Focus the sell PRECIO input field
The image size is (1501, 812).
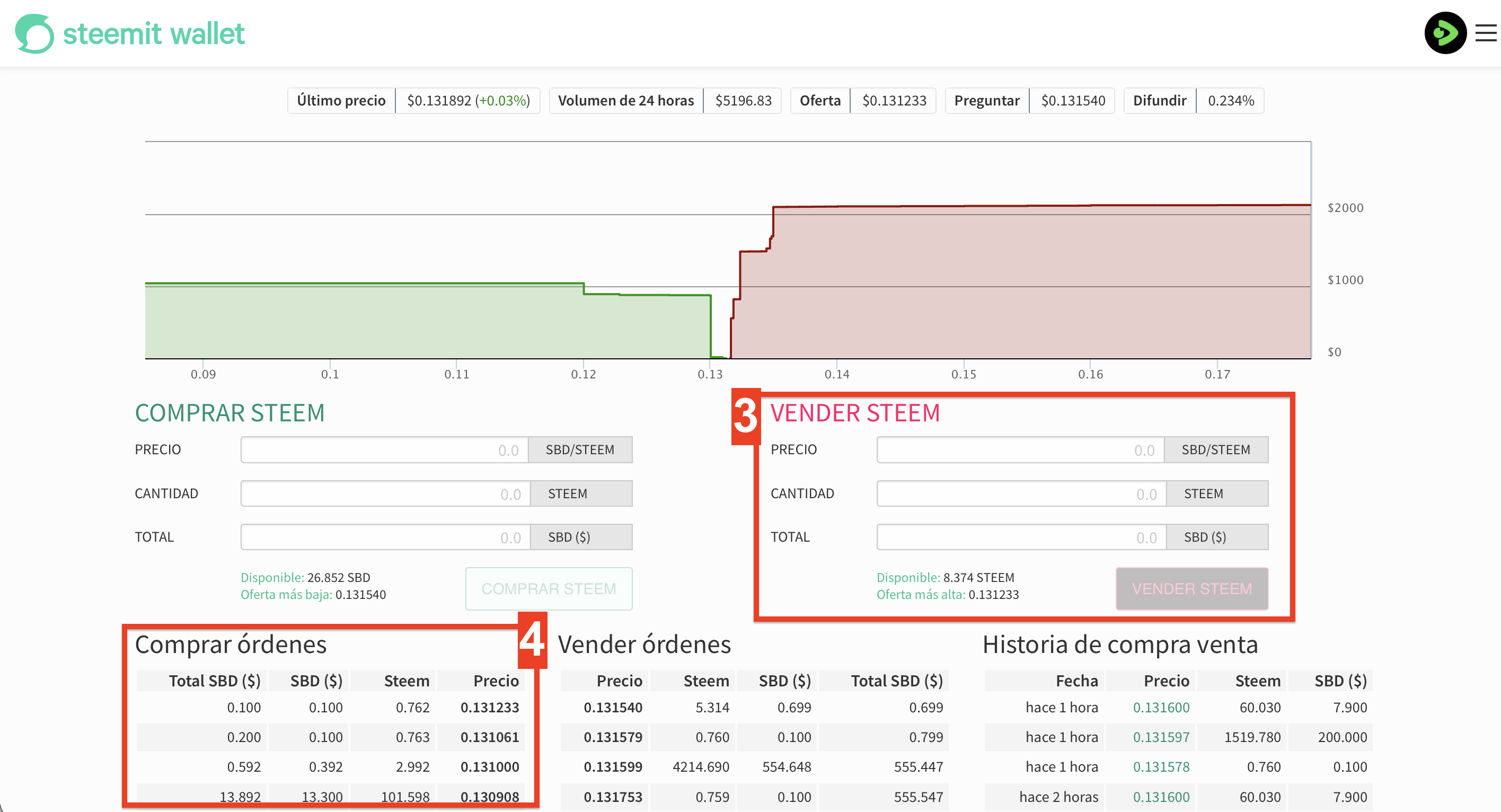click(x=1021, y=449)
